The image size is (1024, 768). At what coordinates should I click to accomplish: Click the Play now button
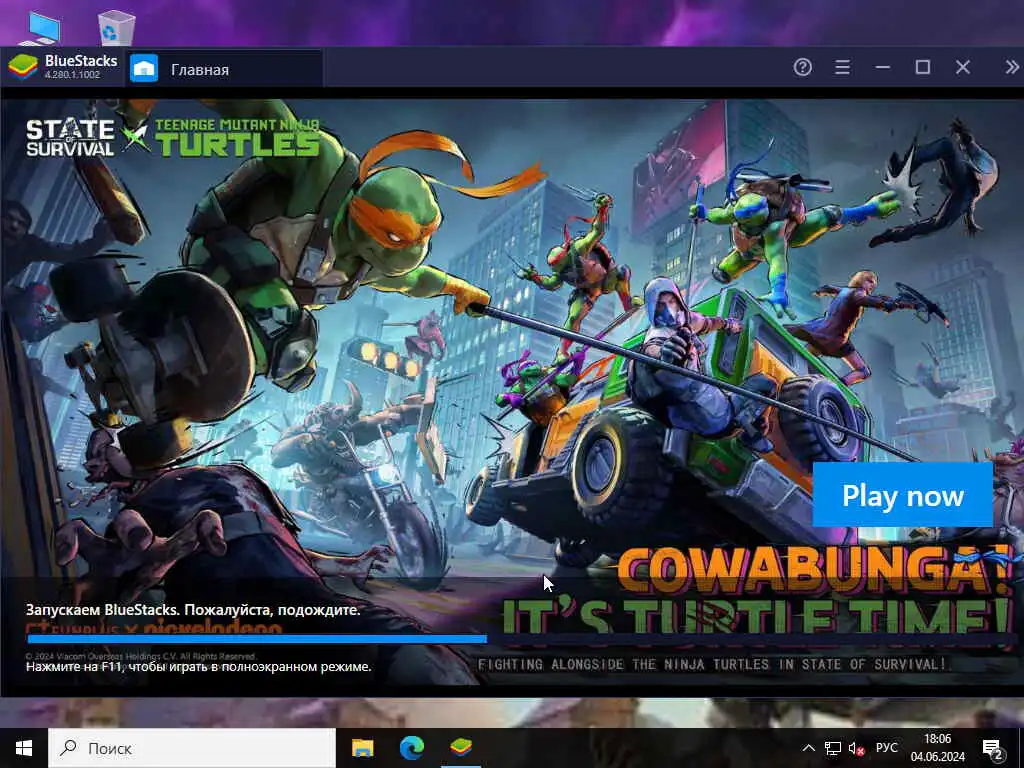click(x=903, y=495)
